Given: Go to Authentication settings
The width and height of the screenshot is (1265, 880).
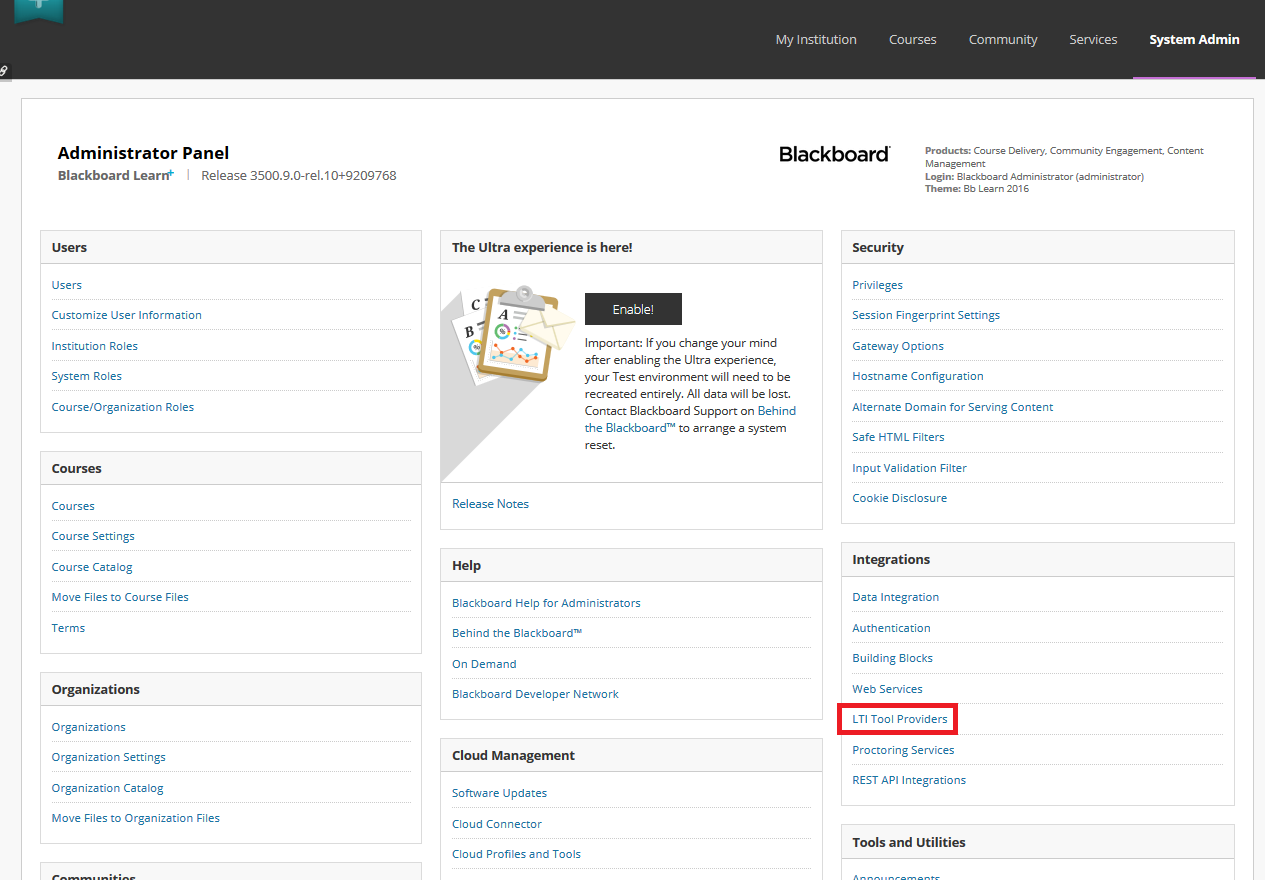Looking at the screenshot, I should coord(891,628).
